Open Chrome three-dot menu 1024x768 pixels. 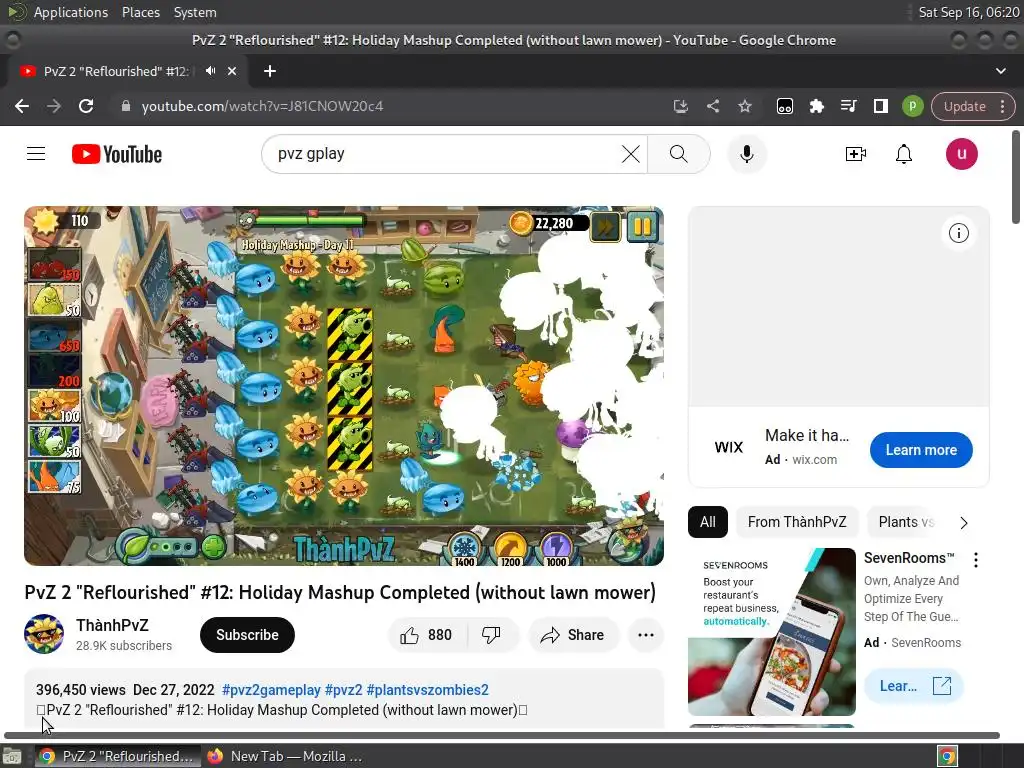(1002, 106)
